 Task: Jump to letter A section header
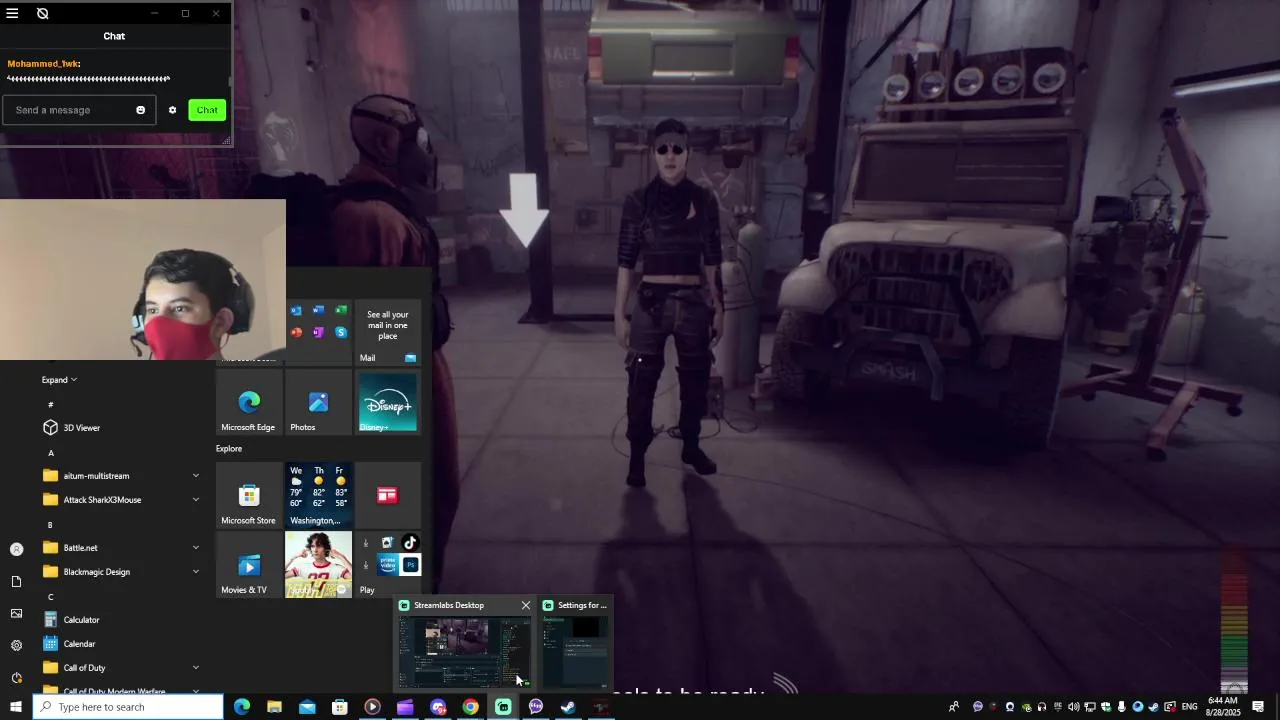pyautogui.click(x=51, y=453)
